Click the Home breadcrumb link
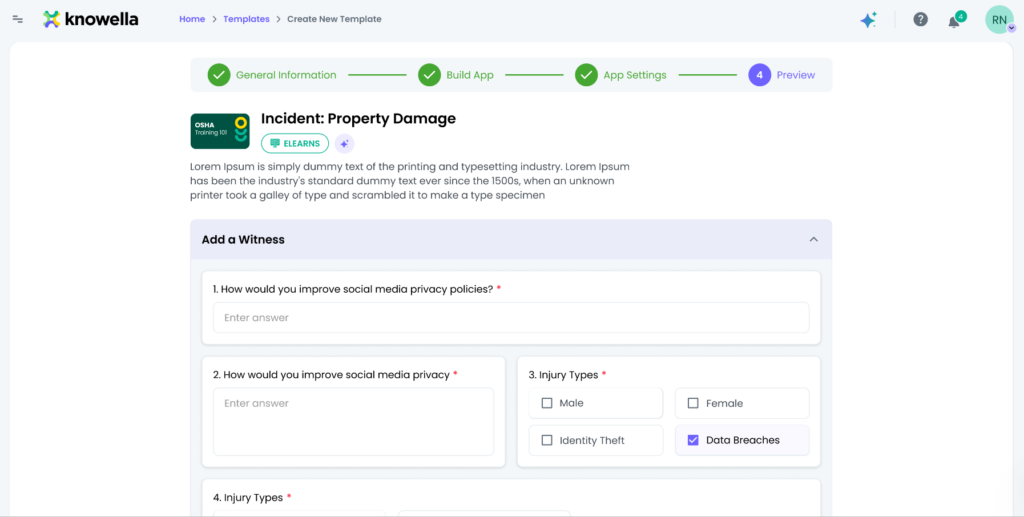 (192, 19)
